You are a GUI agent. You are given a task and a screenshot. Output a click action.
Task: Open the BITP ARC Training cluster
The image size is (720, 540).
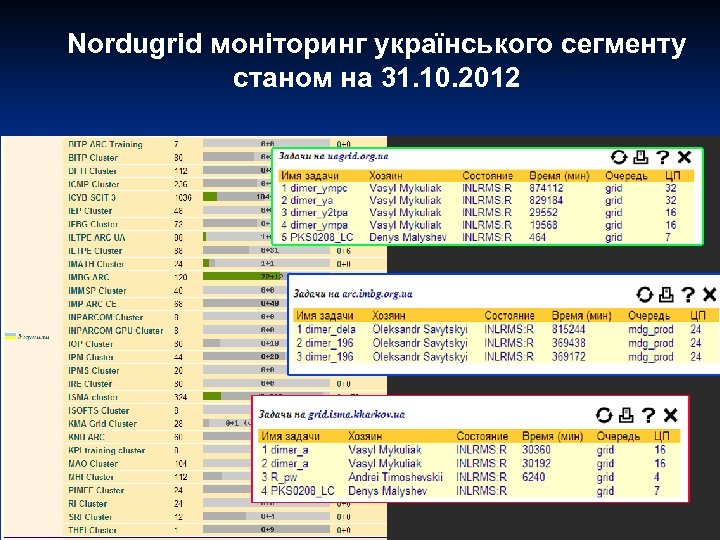pos(105,144)
